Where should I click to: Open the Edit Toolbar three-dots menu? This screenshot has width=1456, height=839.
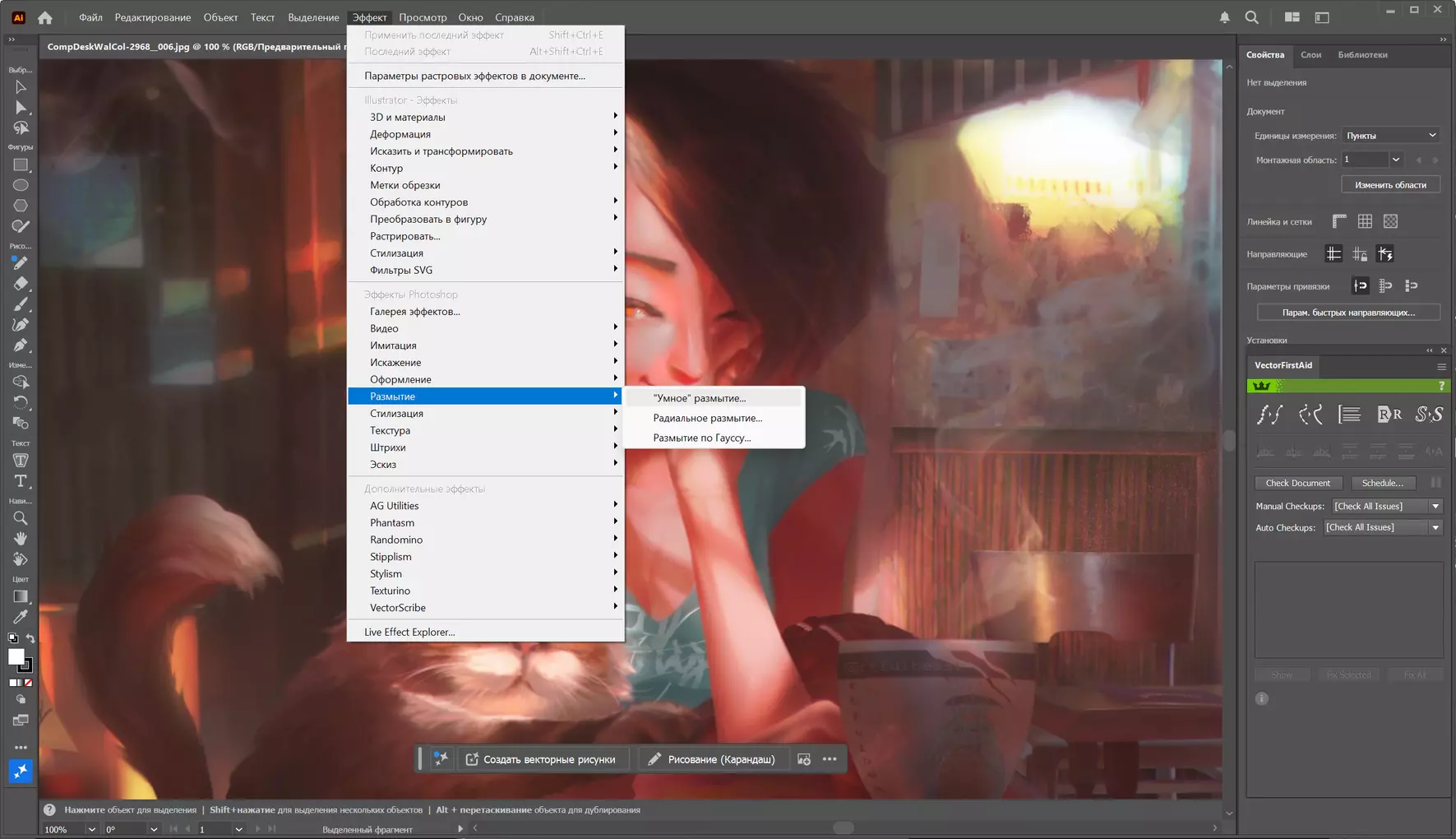[x=21, y=748]
